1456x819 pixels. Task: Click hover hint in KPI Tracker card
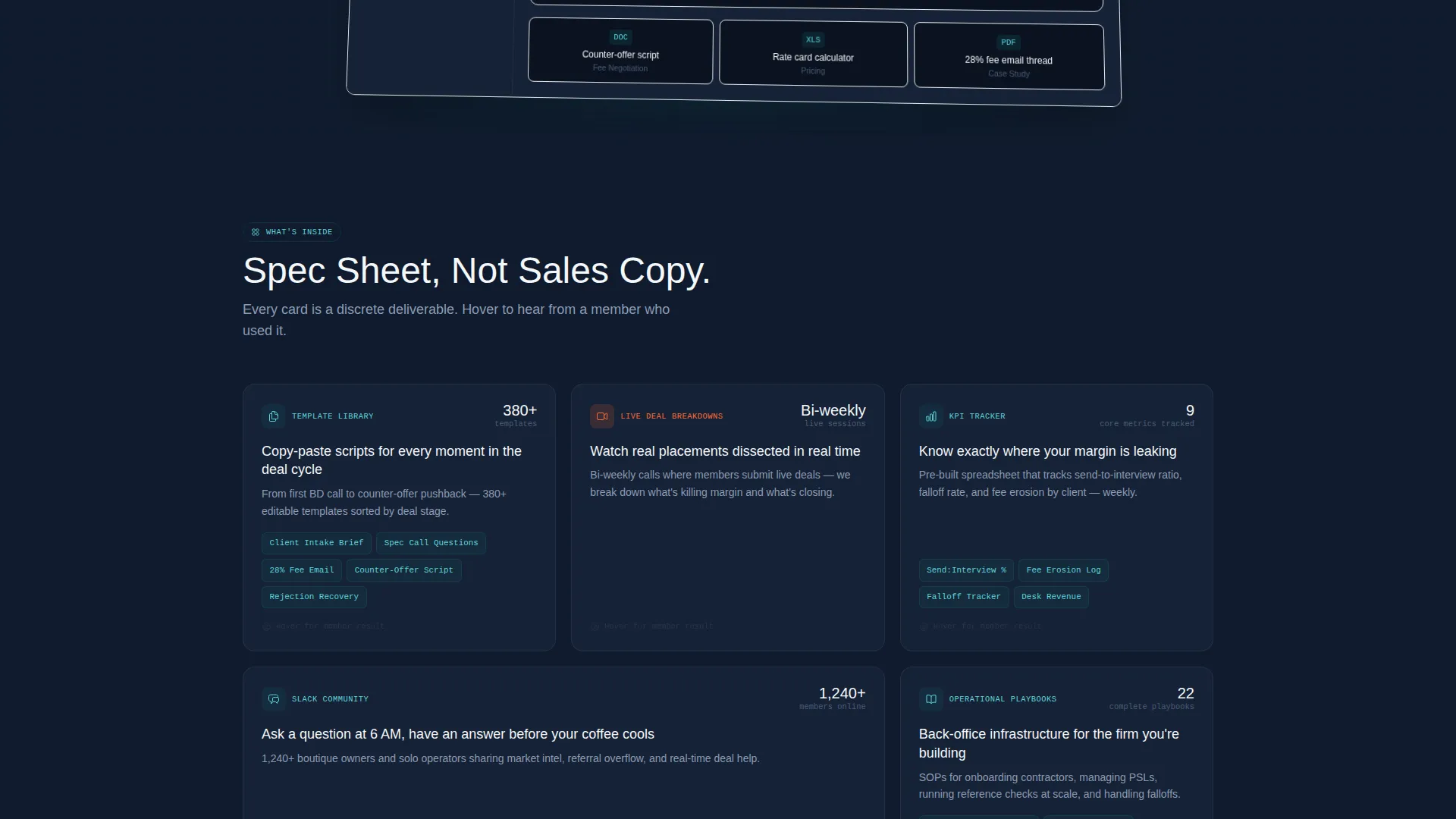click(x=981, y=626)
